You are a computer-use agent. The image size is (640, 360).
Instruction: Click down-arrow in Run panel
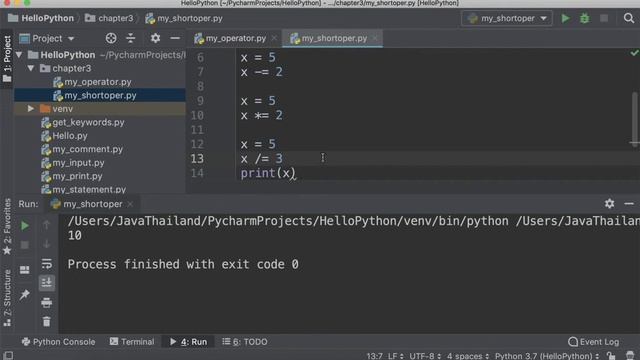coord(47,244)
